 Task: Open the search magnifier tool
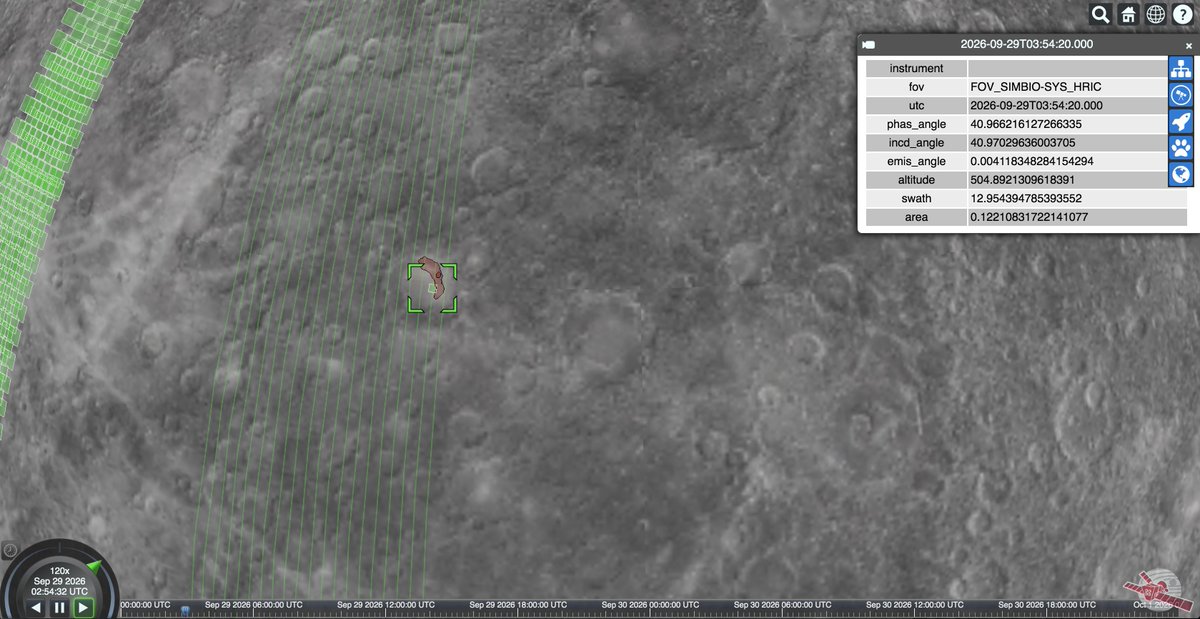[1100, 14]
